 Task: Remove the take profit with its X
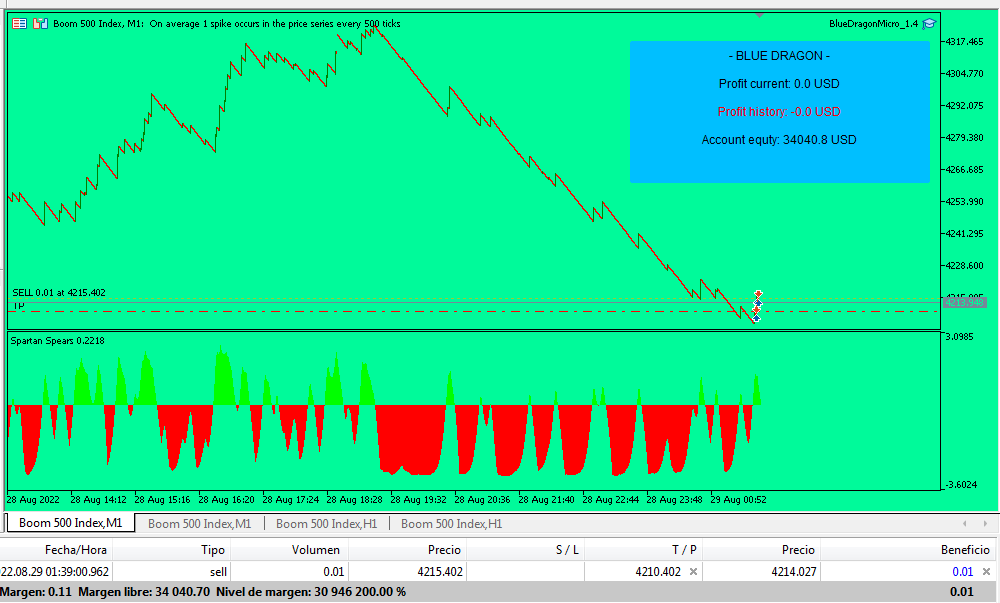693,572
